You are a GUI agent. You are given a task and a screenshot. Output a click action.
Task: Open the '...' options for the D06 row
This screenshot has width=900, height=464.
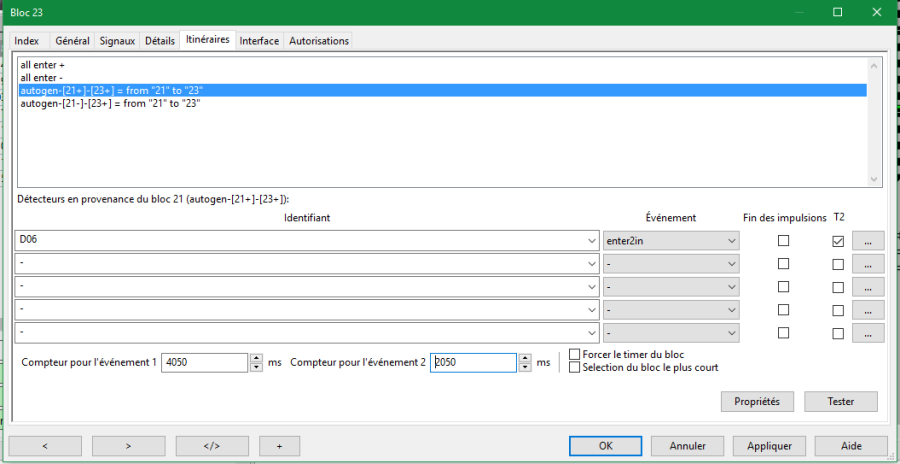pos(868,241)
